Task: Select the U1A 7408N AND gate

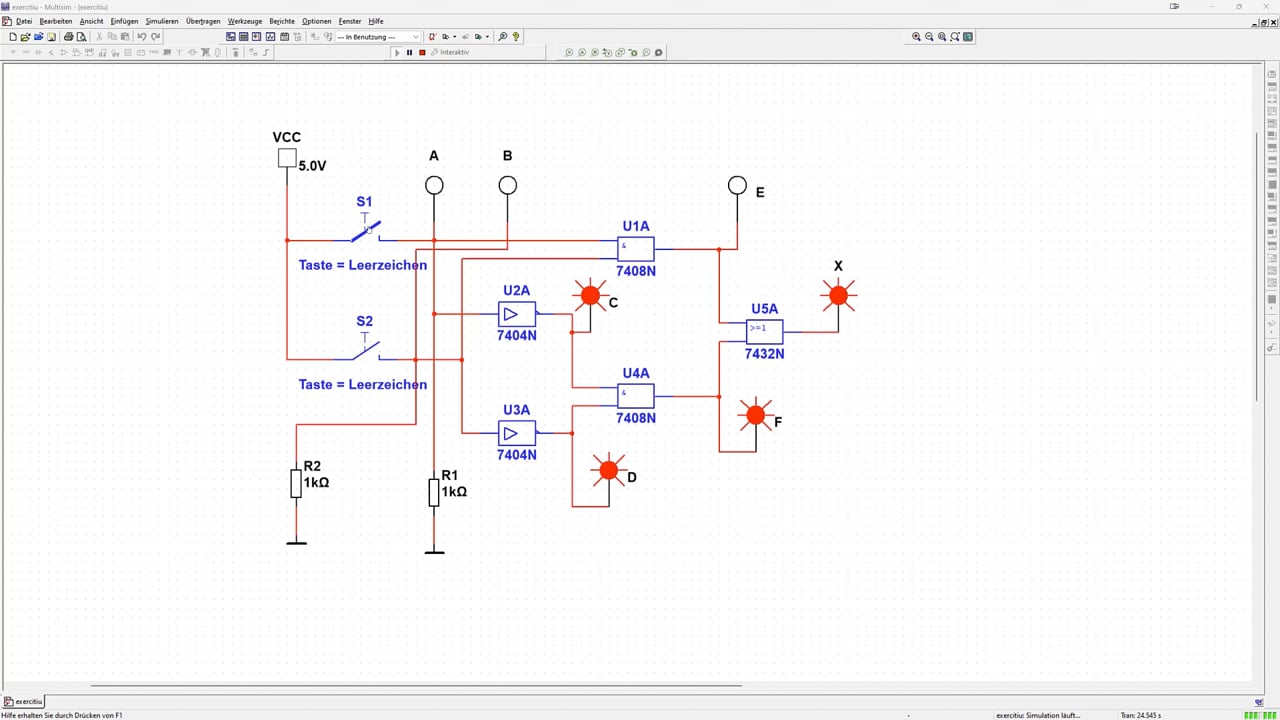Action: pos(636,249)
